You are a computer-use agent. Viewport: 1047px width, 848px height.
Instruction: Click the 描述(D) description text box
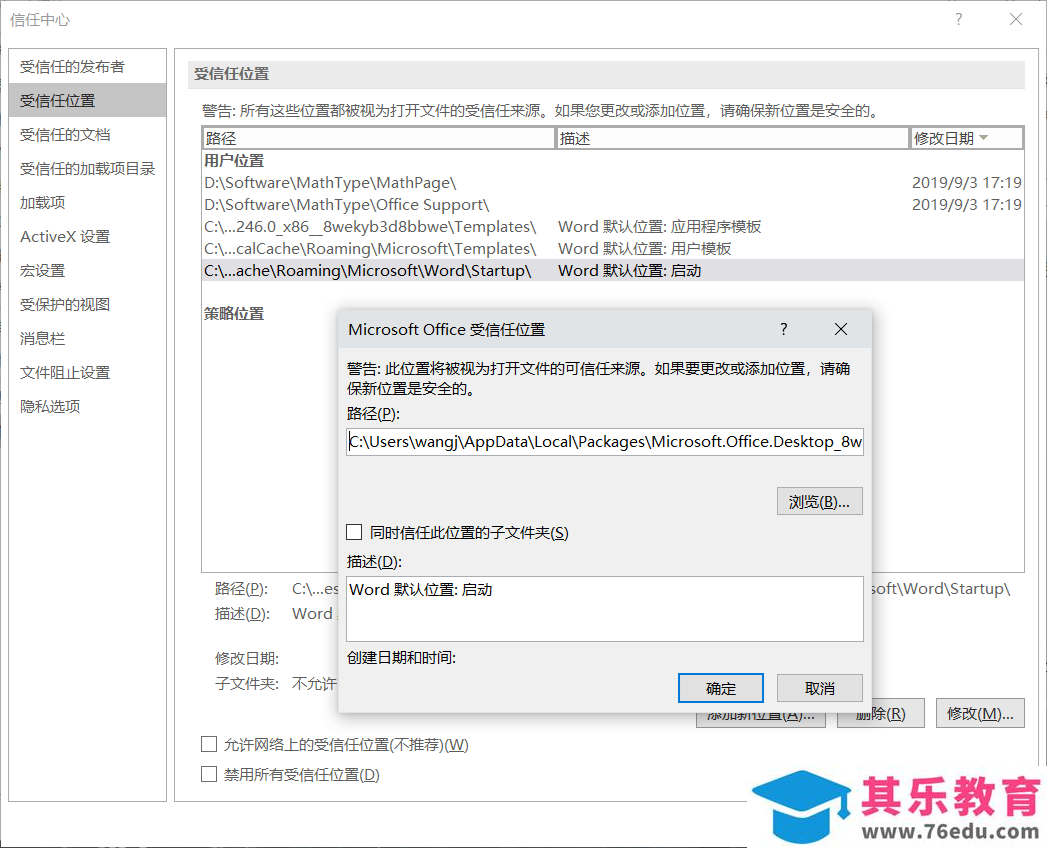point(605,609)
